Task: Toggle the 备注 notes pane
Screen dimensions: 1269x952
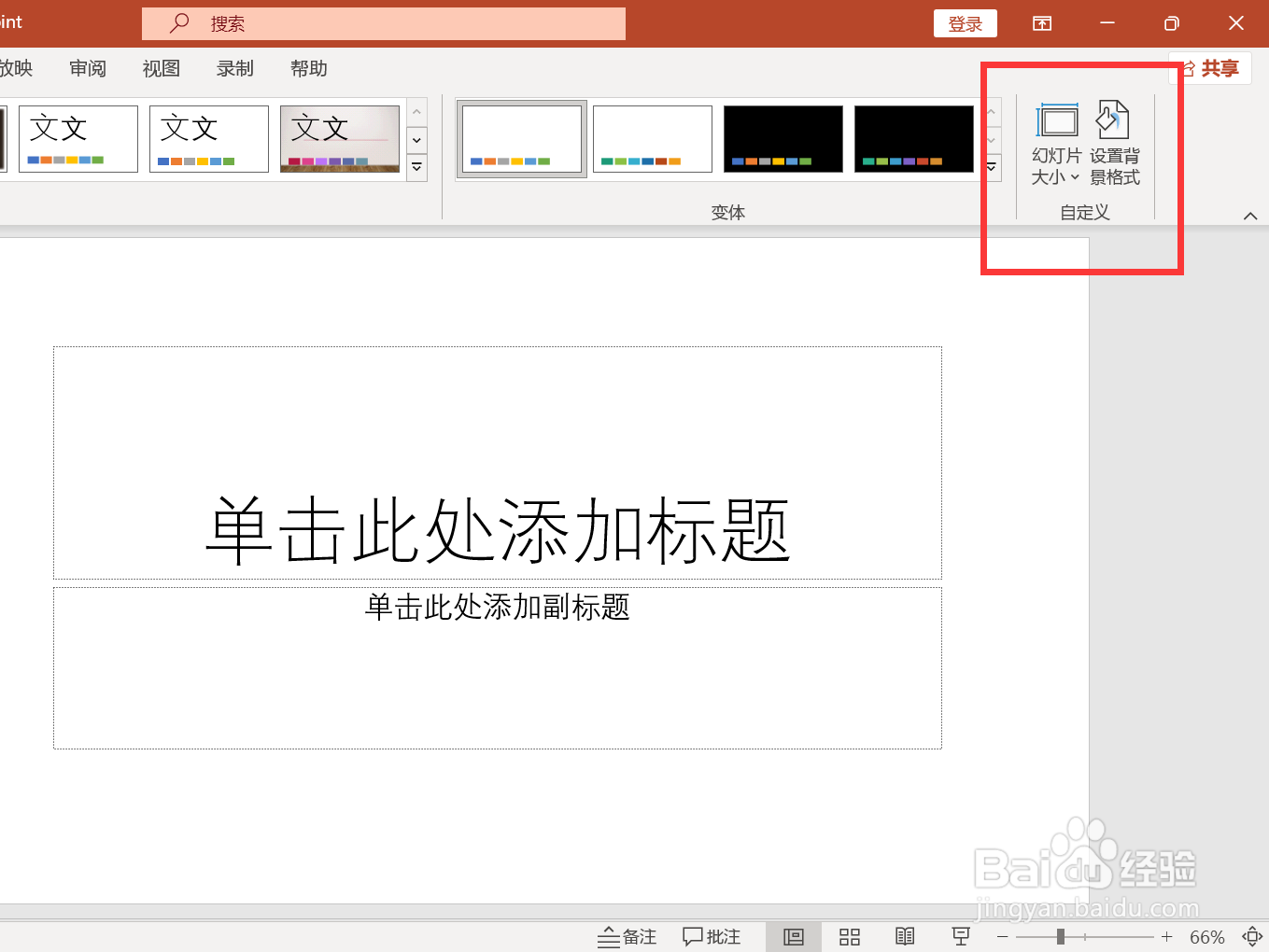Action: click(627, 937)
